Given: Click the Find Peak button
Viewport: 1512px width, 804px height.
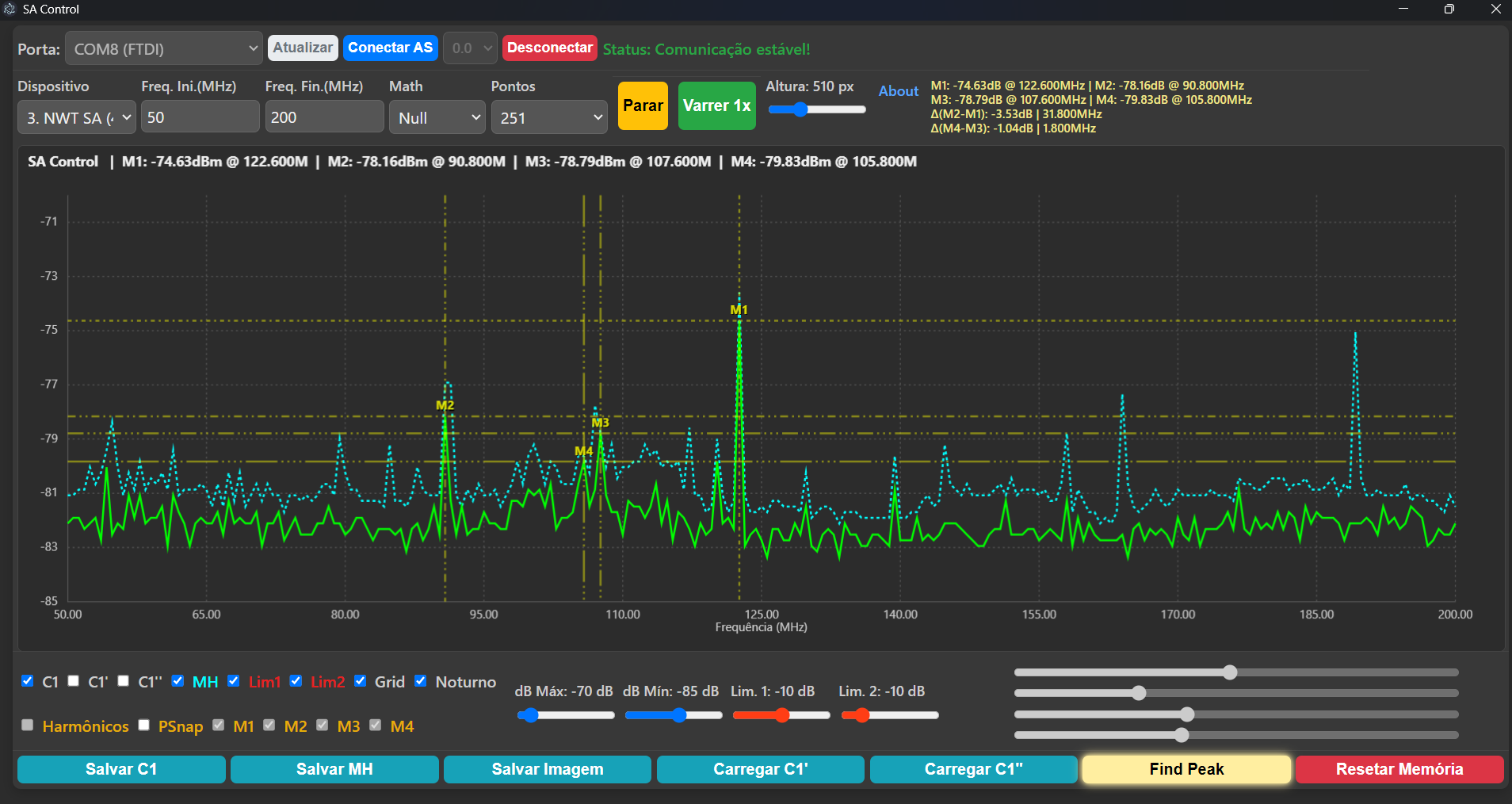Looking at the screenshot, I should point(1186,769).
